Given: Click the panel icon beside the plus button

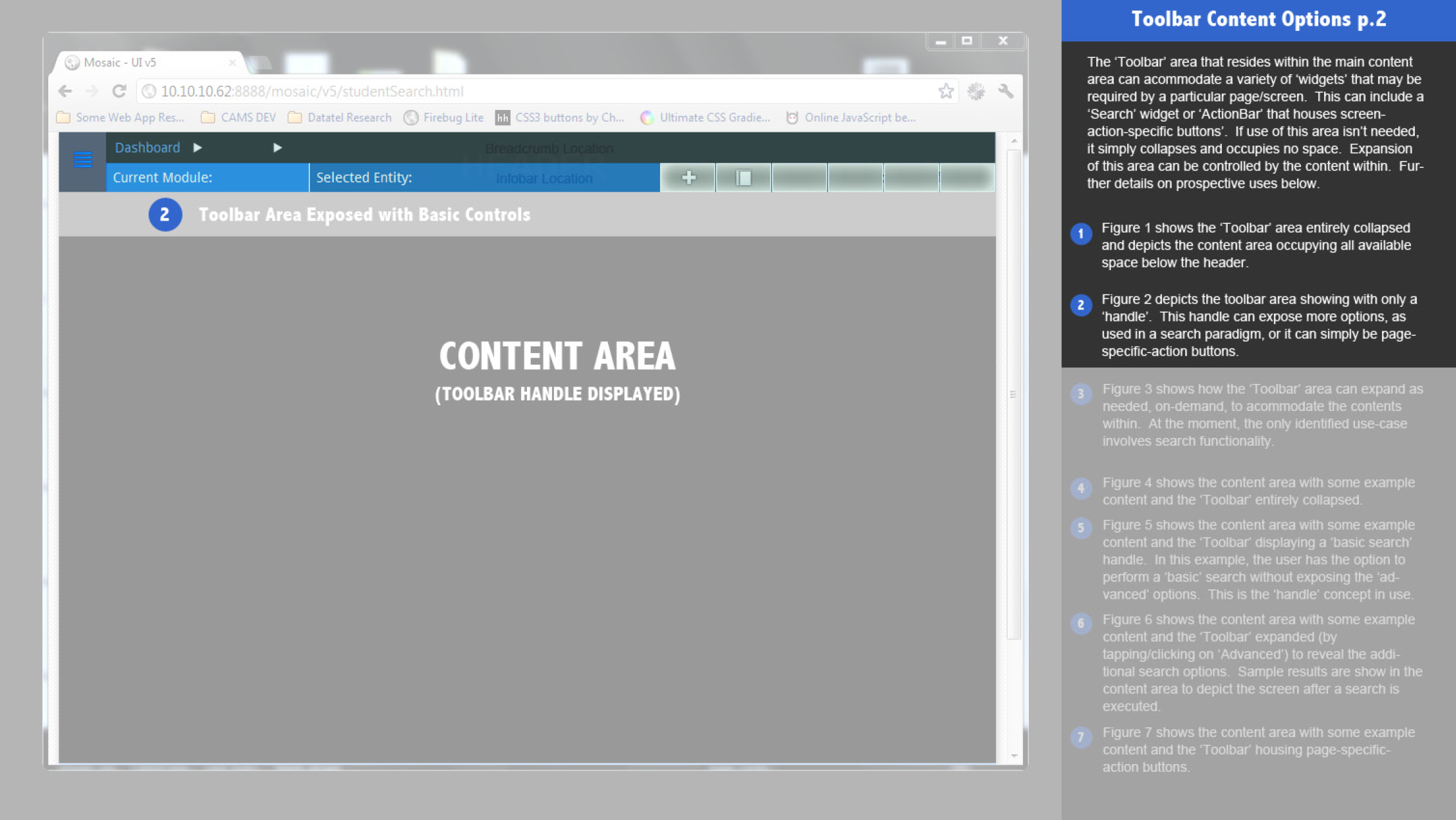Looking at the screenshot, I should [743, 178].
